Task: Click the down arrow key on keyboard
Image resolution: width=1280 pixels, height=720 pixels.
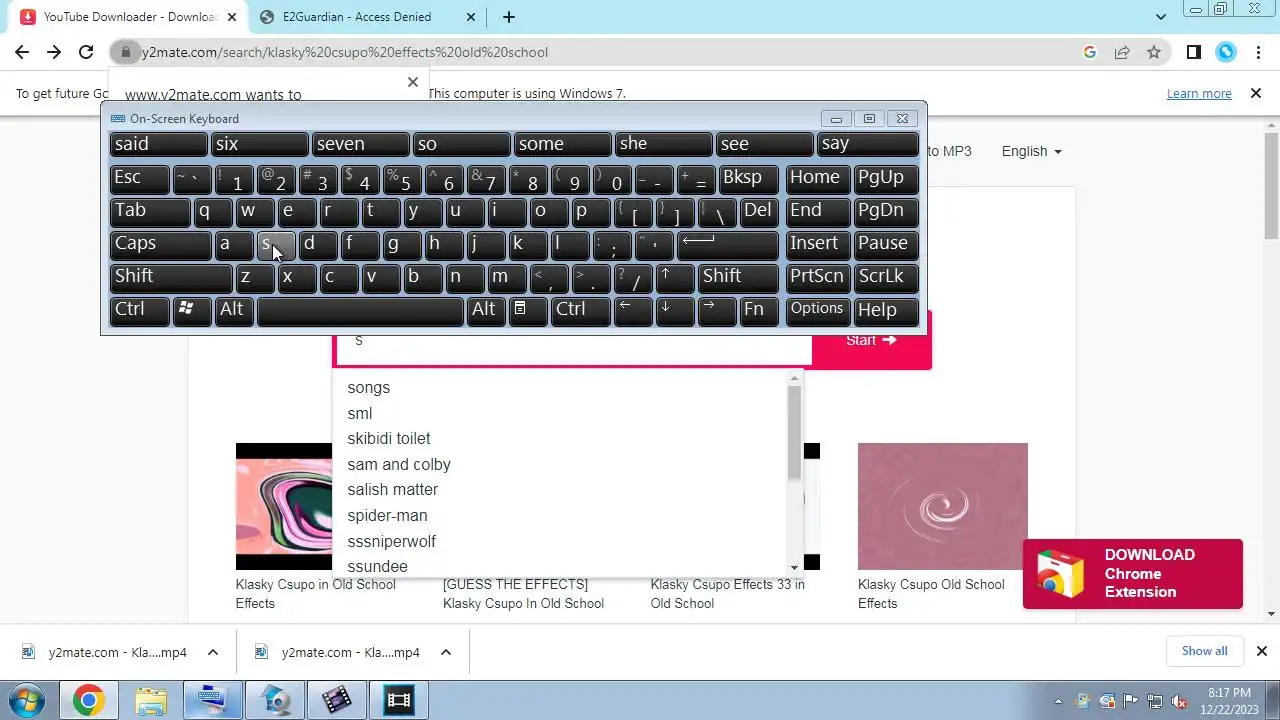Action: (675, 310)
